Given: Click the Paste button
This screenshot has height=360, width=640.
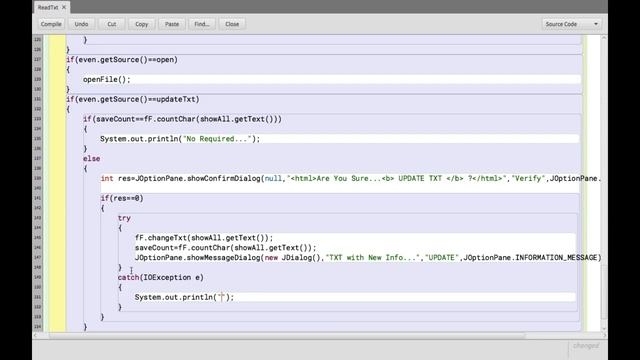Looking at the screenshot, I should (172, 24).
